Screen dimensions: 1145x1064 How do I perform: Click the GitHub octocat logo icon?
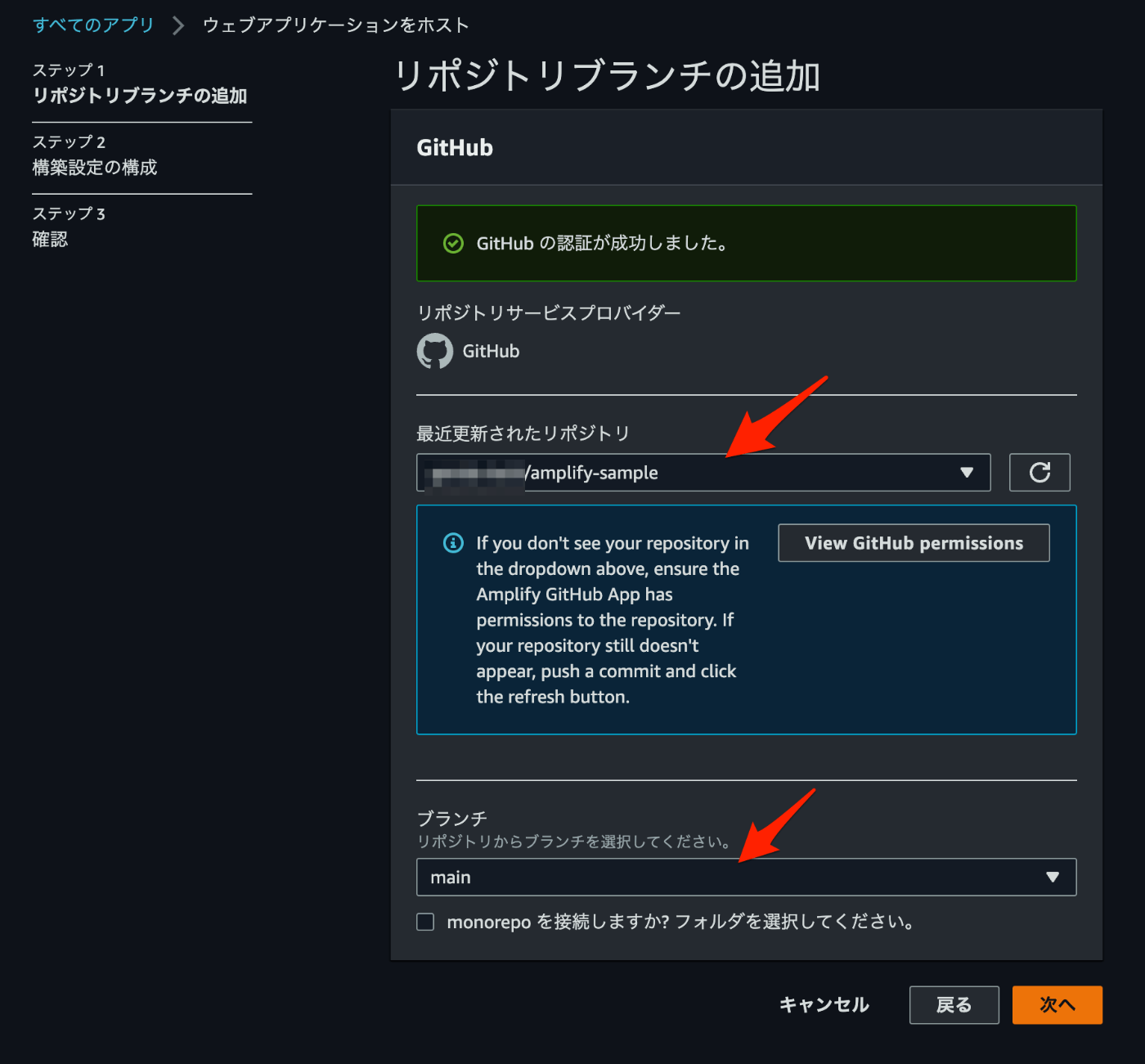coord(435,351)
